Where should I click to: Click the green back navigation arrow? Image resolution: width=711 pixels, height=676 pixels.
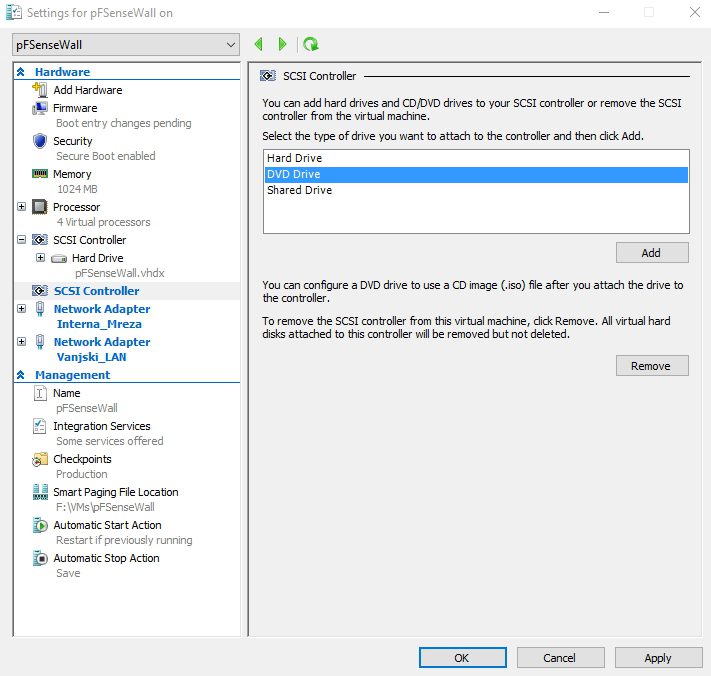pyautogui.click(x=259, y=44)
